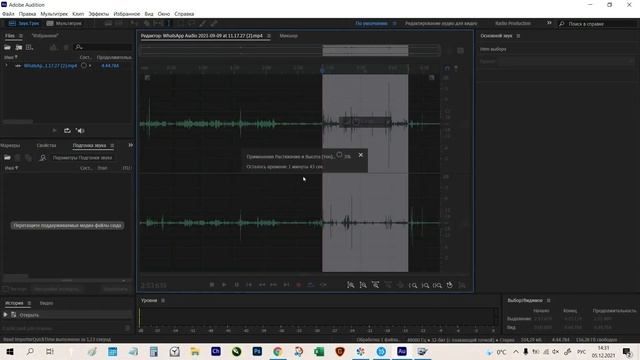Open the workspace overflow chevron

[549, 23]
